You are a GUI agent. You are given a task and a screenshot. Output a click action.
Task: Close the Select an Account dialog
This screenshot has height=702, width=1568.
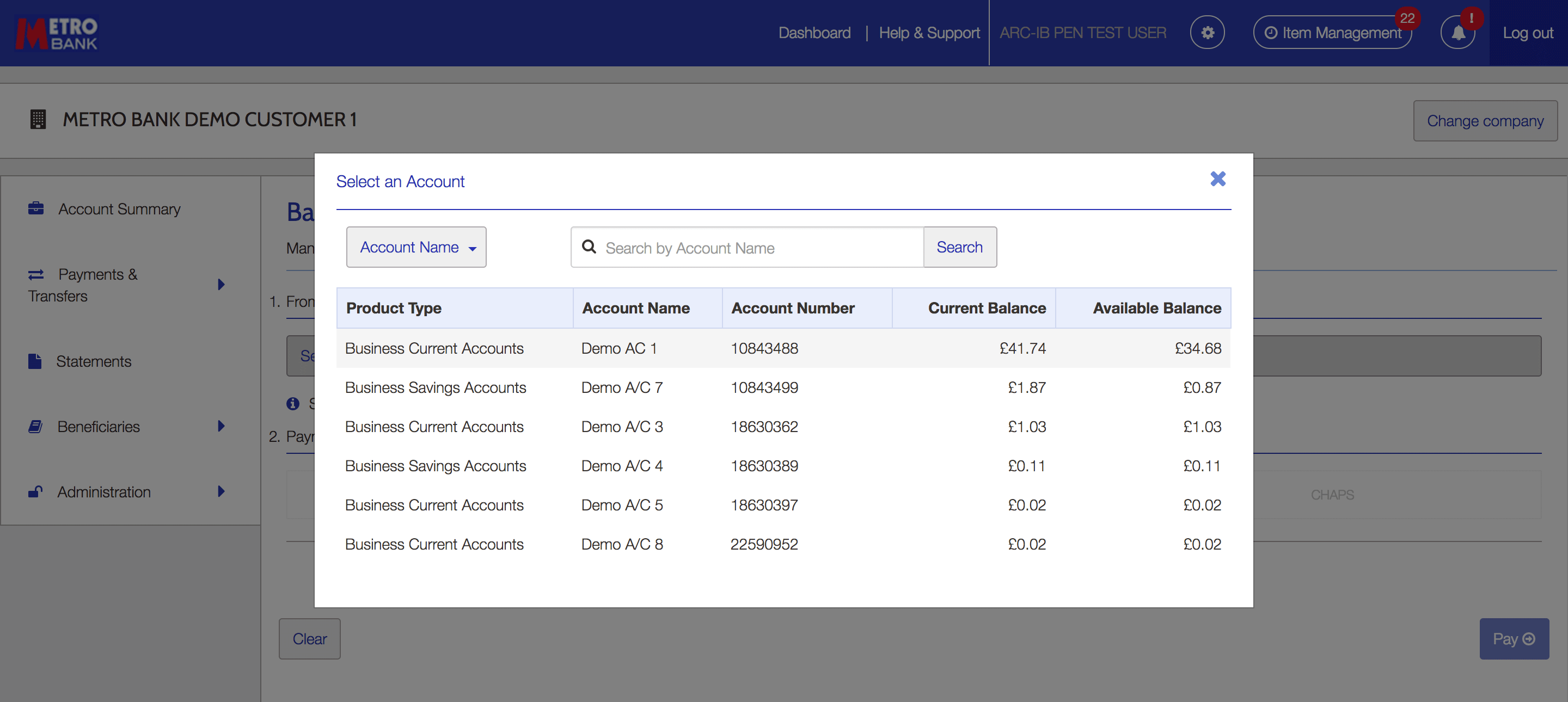click(x=1217, y=179)
